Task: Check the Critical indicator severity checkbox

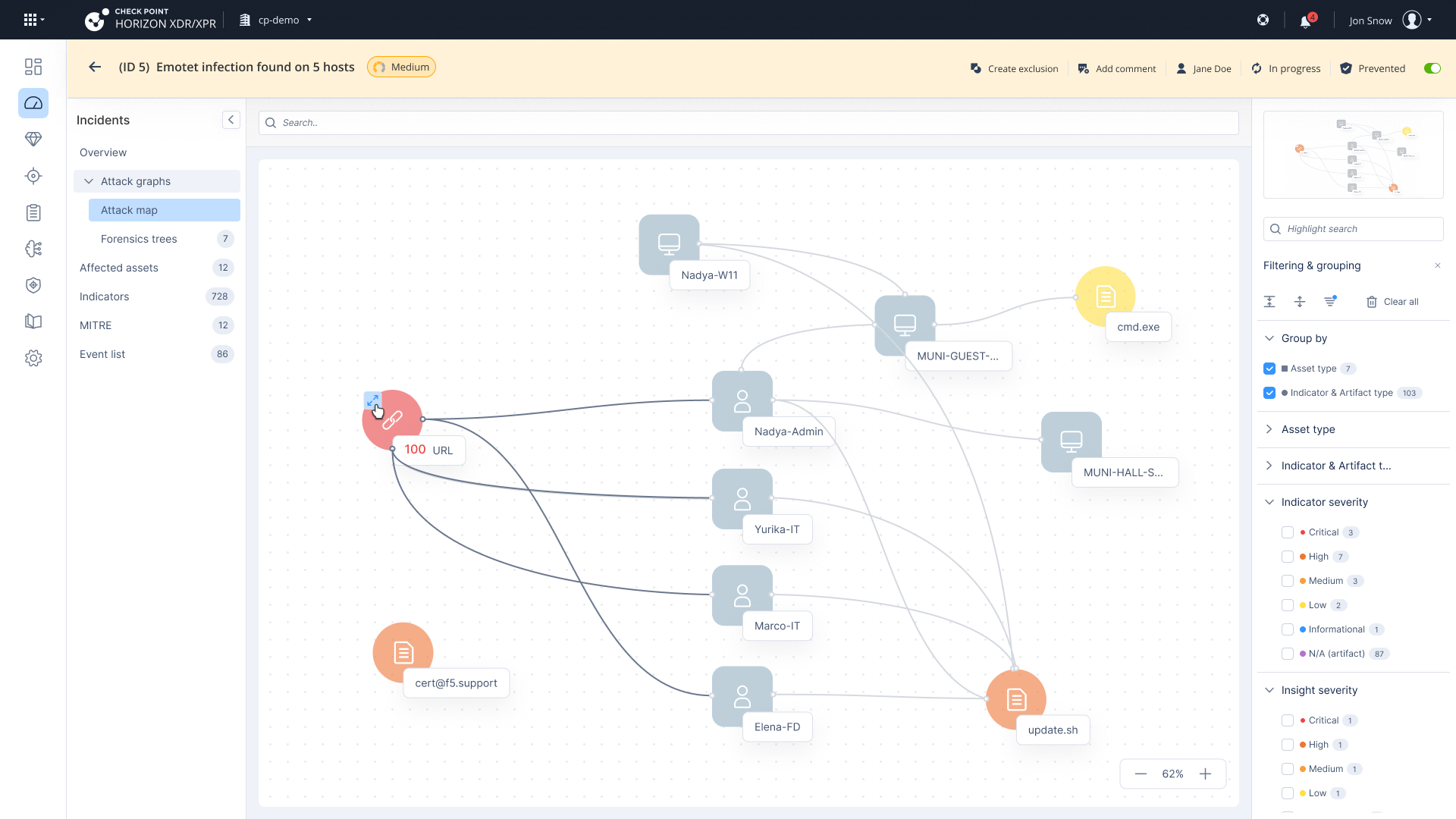Action: (x=1288, y=532)
